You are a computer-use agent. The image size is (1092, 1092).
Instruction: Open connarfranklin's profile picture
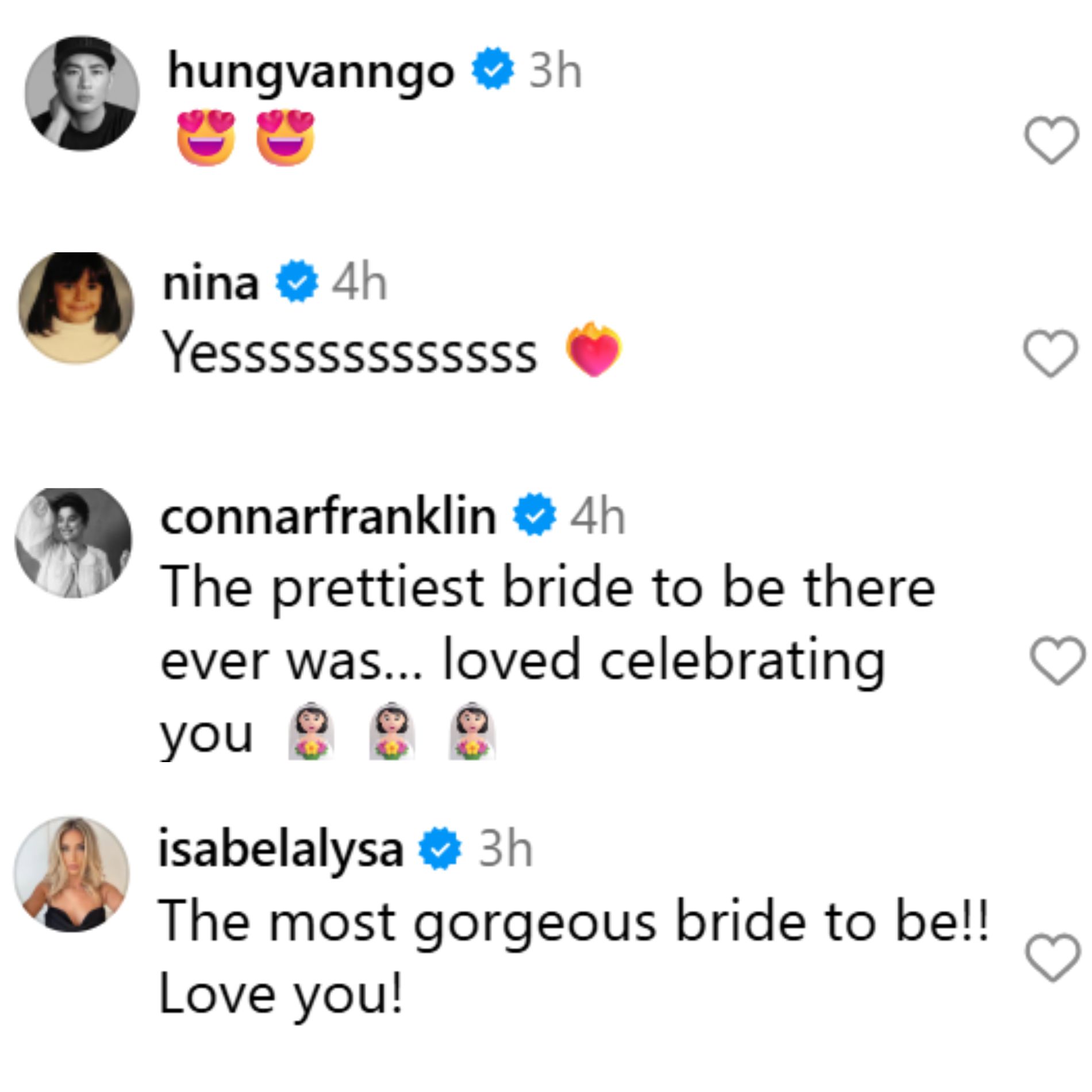pyautogui.click(x=74, y=543)
